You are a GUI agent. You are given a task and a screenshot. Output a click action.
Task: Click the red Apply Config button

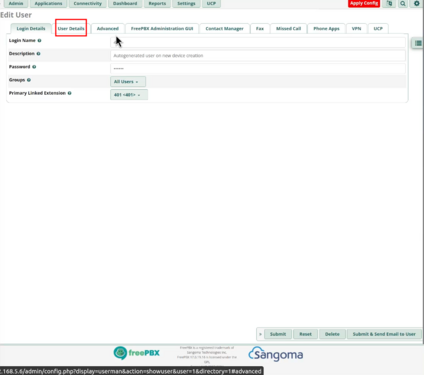click(364, 4)
